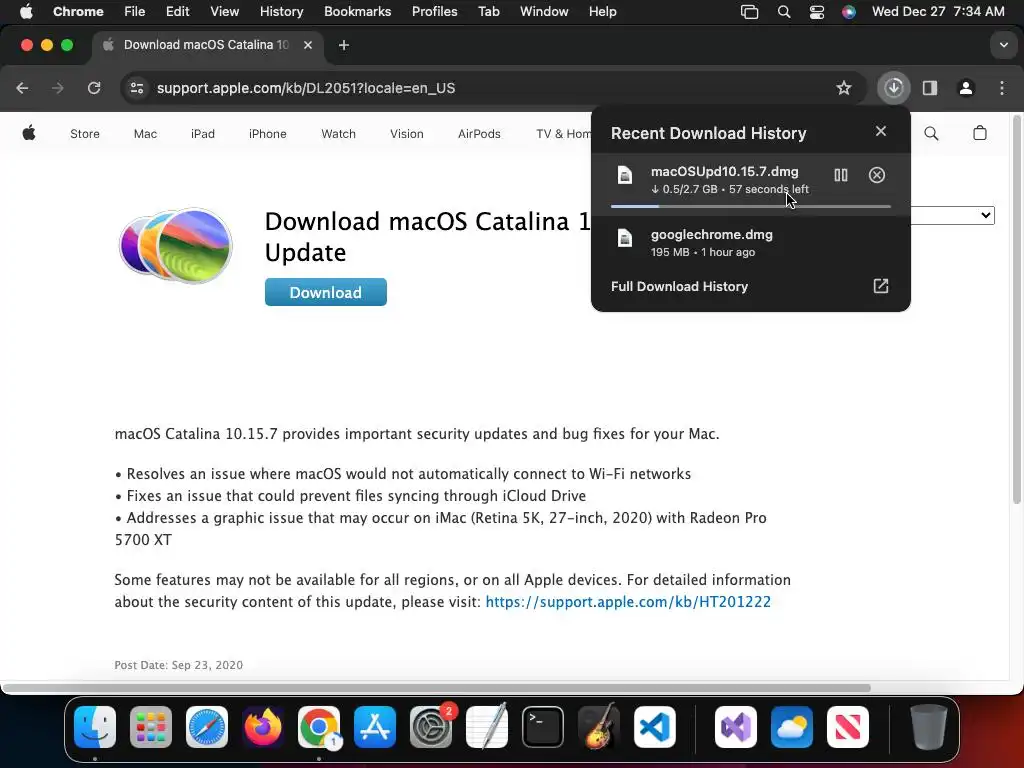Open the View menu
1024x768 pixels.
tap(224, 12)
